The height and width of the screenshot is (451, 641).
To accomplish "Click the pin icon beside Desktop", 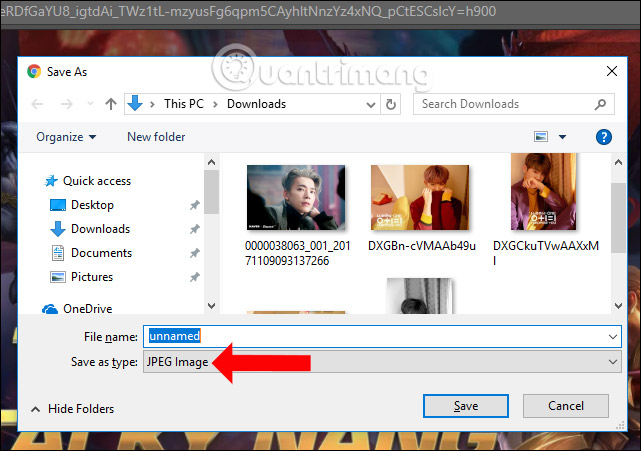I will [x=195, y=205].
